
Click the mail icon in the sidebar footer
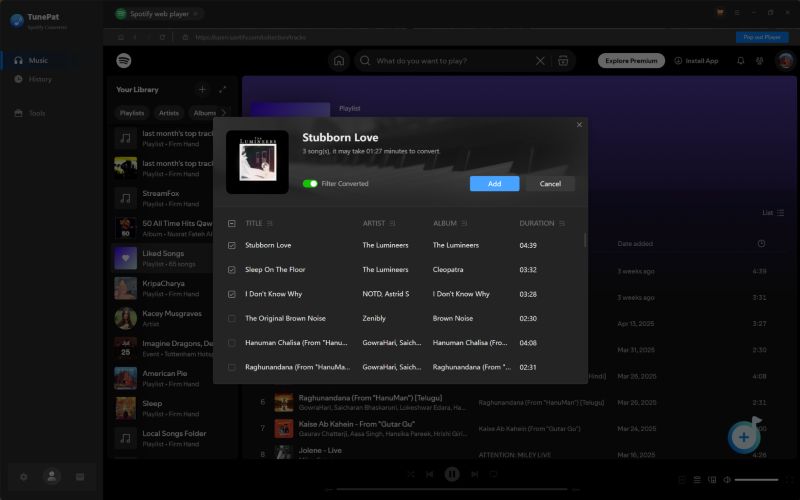(80, 477)
